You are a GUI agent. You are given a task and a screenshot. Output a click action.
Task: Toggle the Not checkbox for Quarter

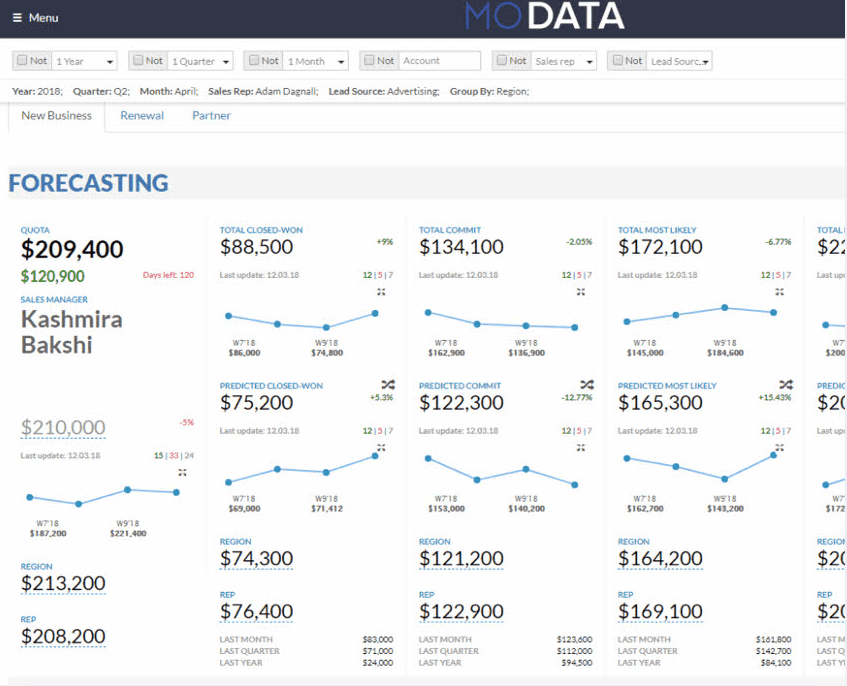tap(138, 60)
